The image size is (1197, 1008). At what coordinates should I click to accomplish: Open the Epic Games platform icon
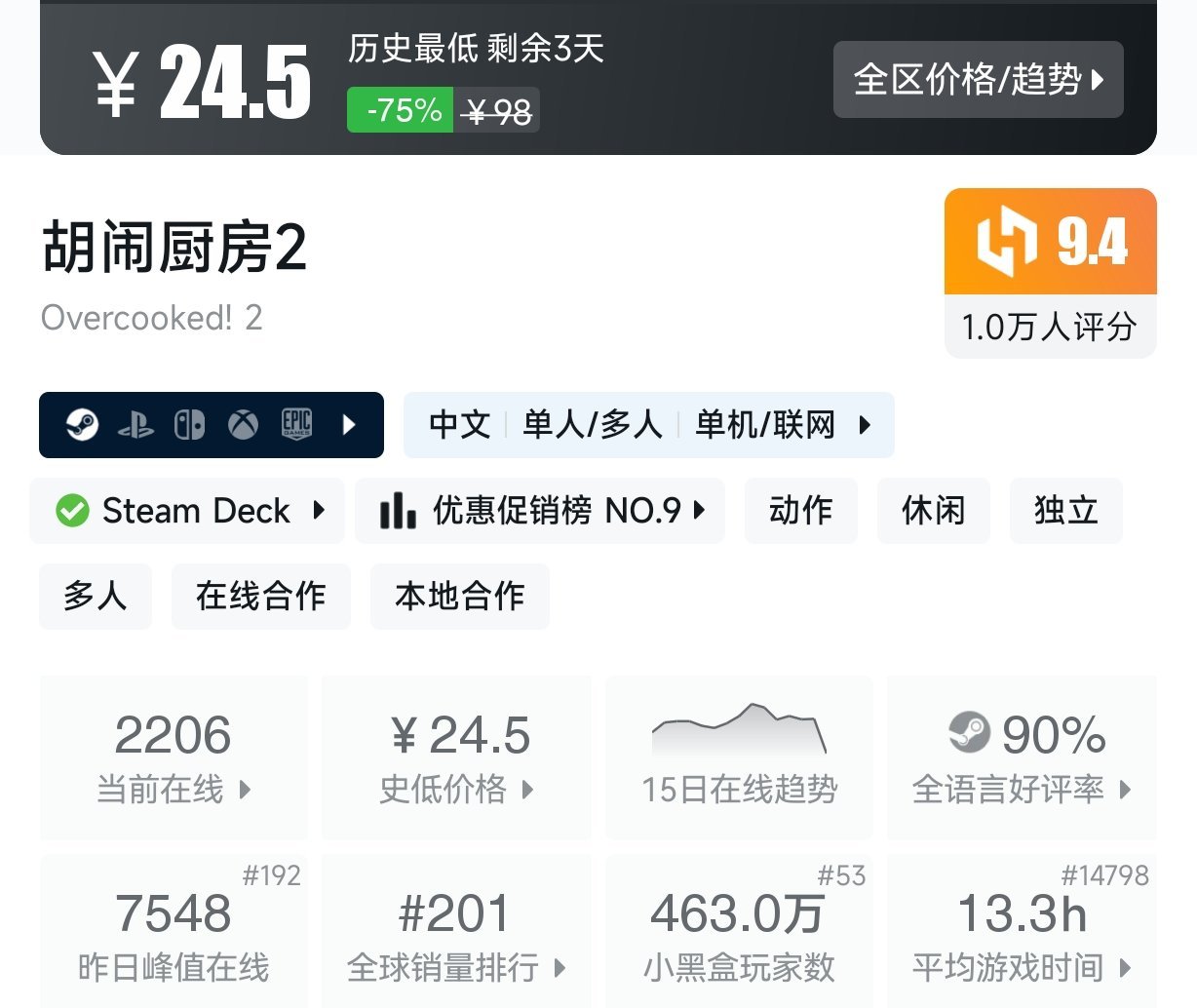(x=295, y=425)
